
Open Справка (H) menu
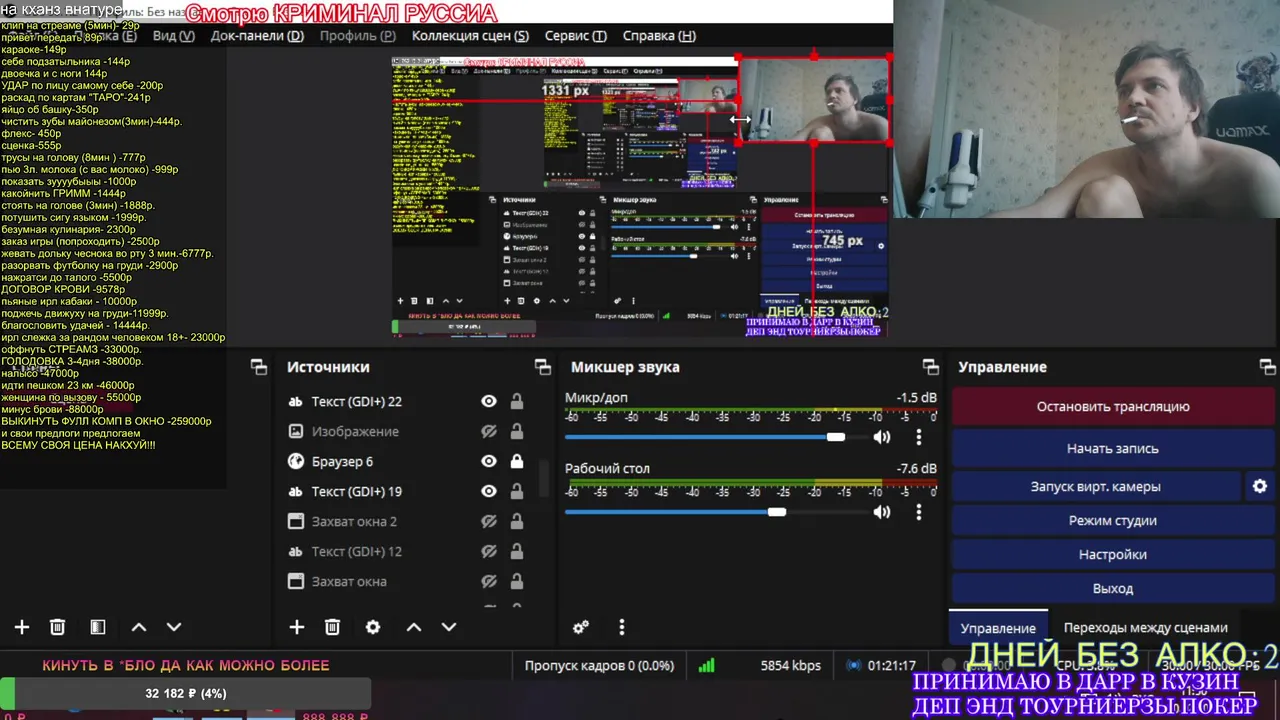(659, 35)
